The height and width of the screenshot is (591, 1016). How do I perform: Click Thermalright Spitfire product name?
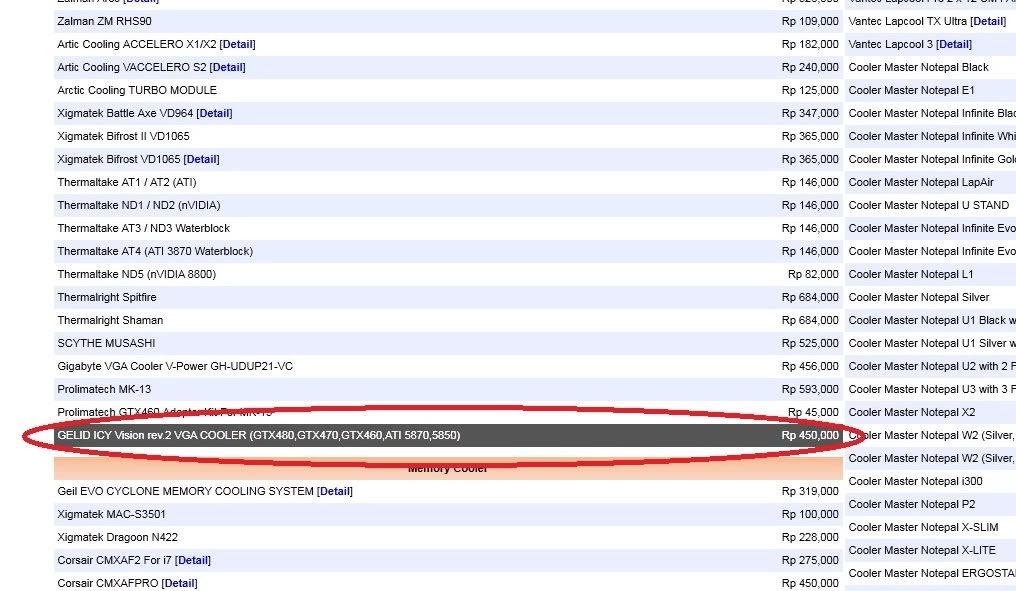click(107, 297)
